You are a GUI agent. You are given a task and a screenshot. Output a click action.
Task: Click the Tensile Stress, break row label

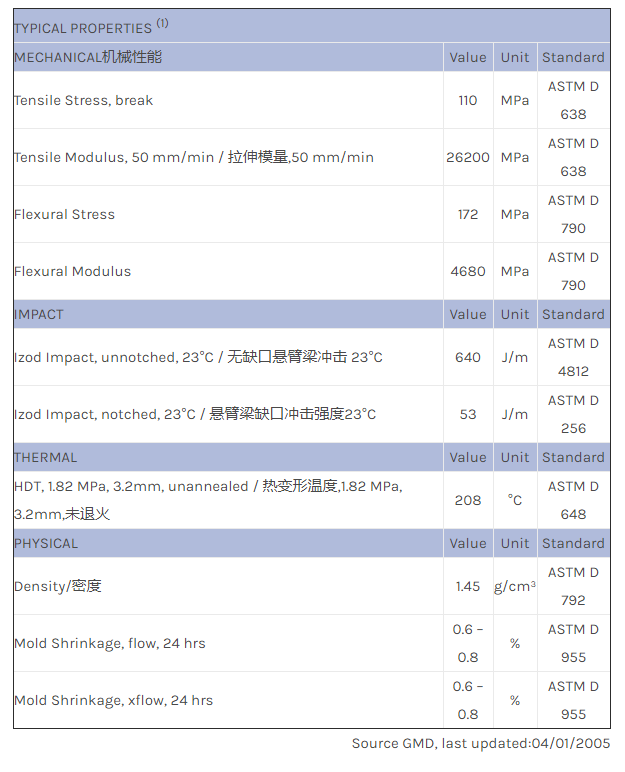(x=84, y=100)
